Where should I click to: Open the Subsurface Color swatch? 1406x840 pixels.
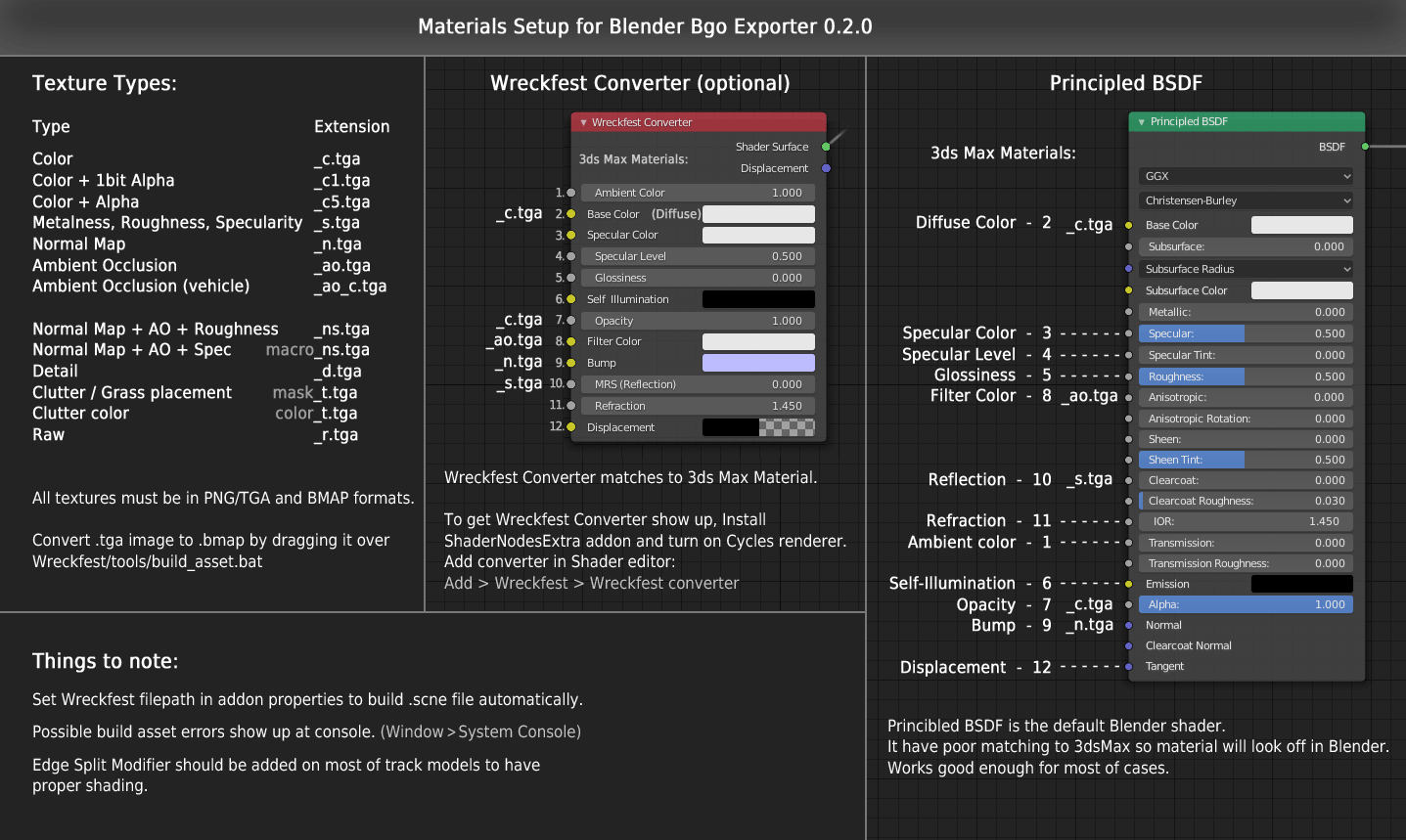1302,290
